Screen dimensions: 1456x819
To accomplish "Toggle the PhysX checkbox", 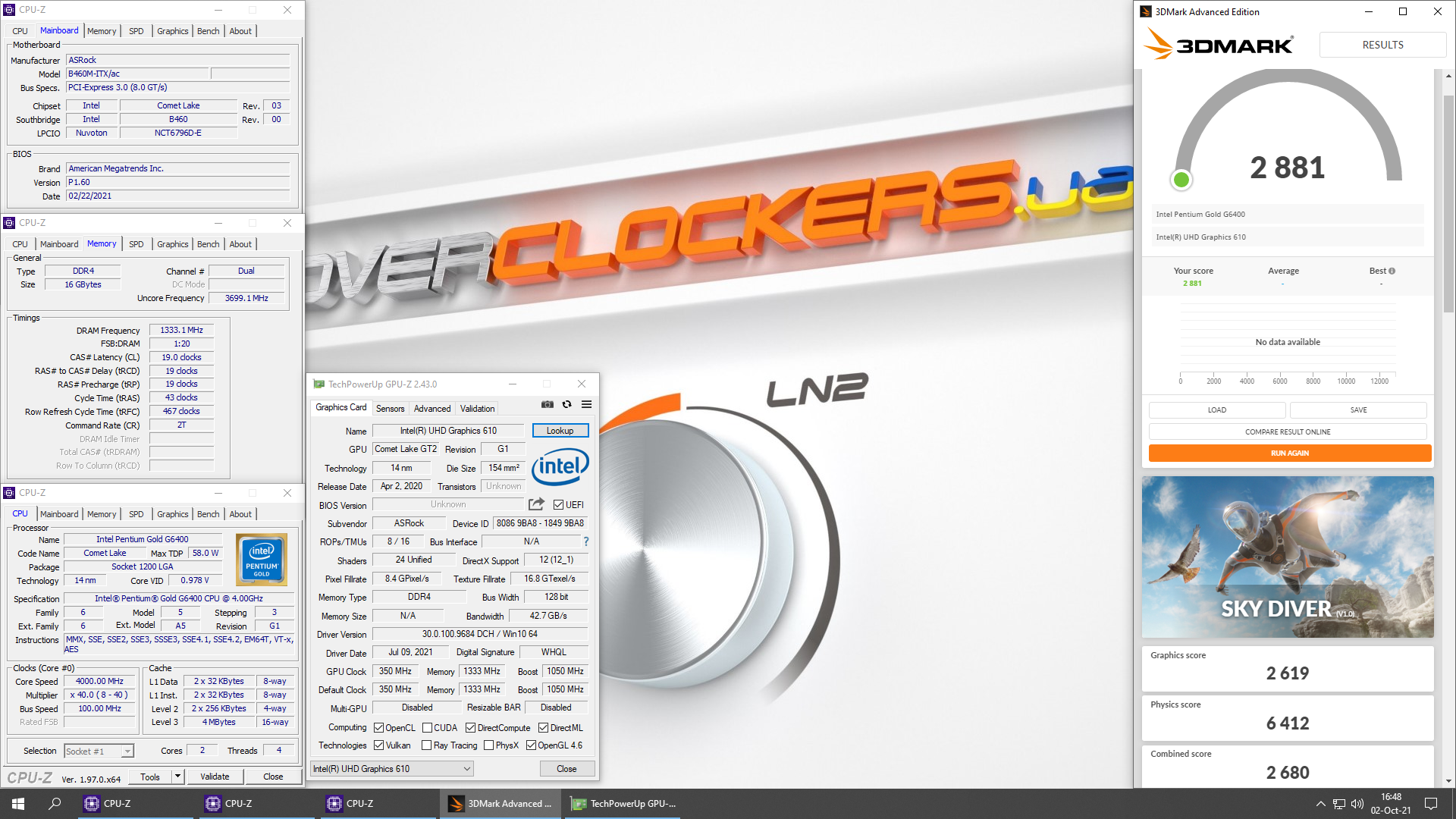I will (488, 745).
